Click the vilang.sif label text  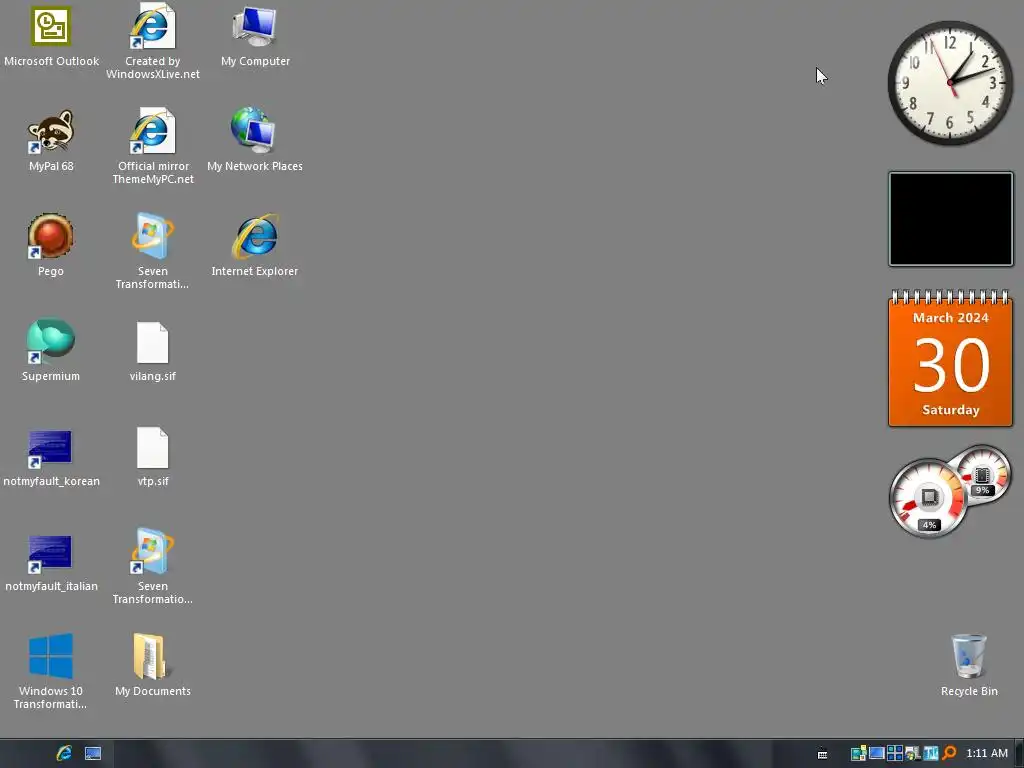(x=153, y=376)
